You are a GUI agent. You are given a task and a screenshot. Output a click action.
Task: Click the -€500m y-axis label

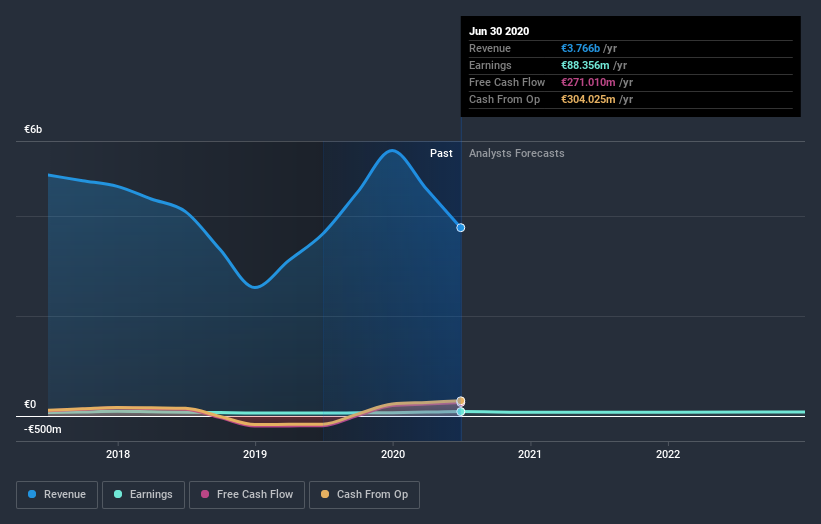tap(42, 429)
